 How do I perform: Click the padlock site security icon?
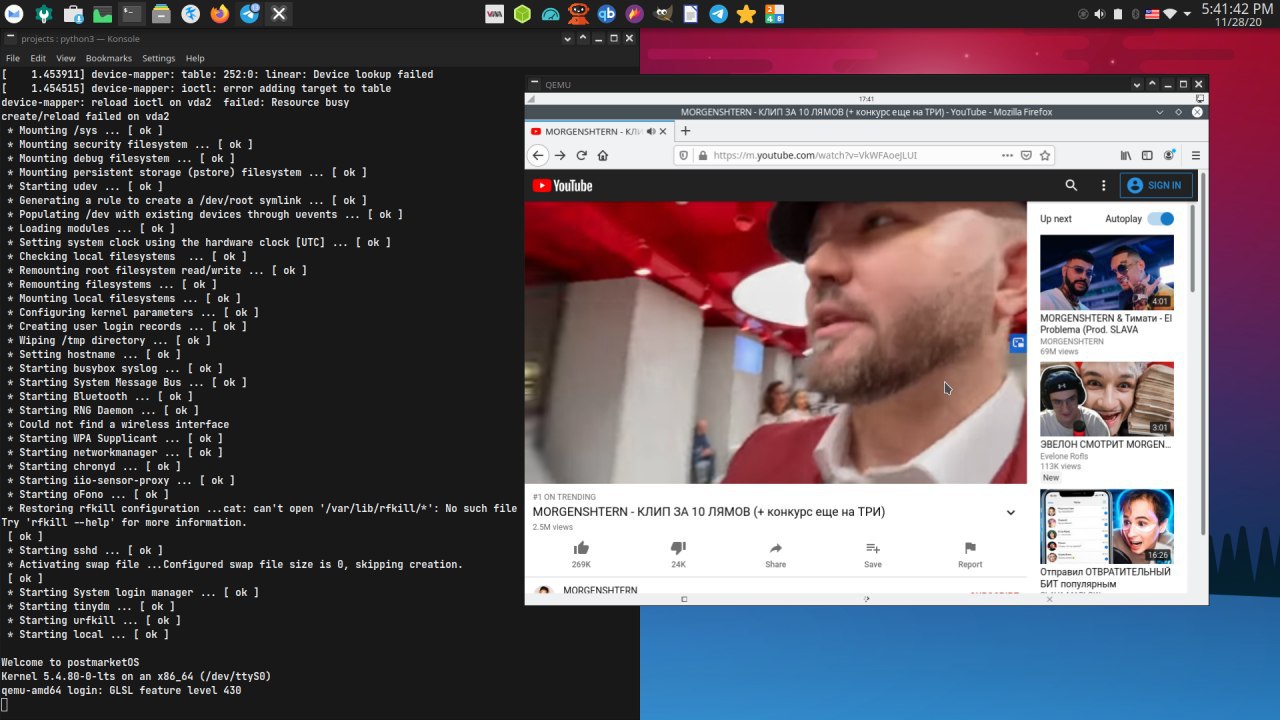coord(702,155)
